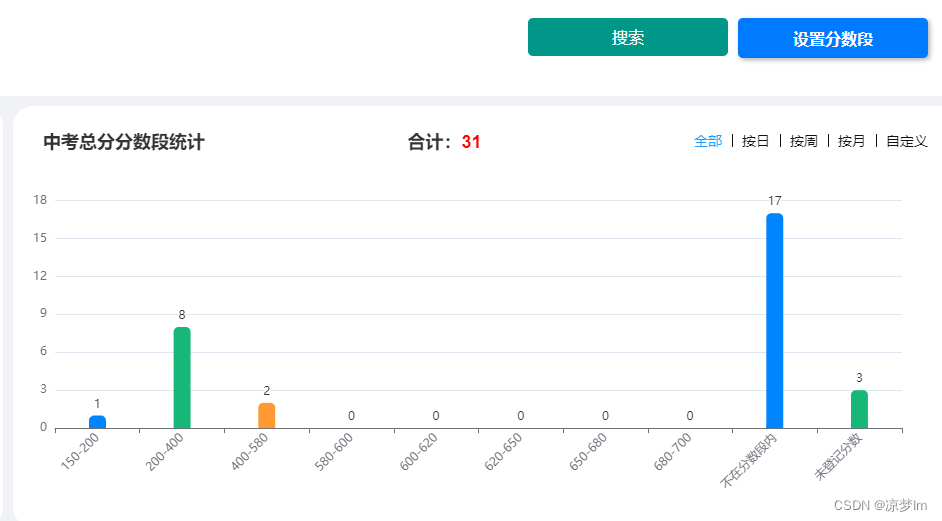Switch to 按月 monthly filter
Viewport: 942px width, 521px height.
pyautogui.click(x=852, y=141)
